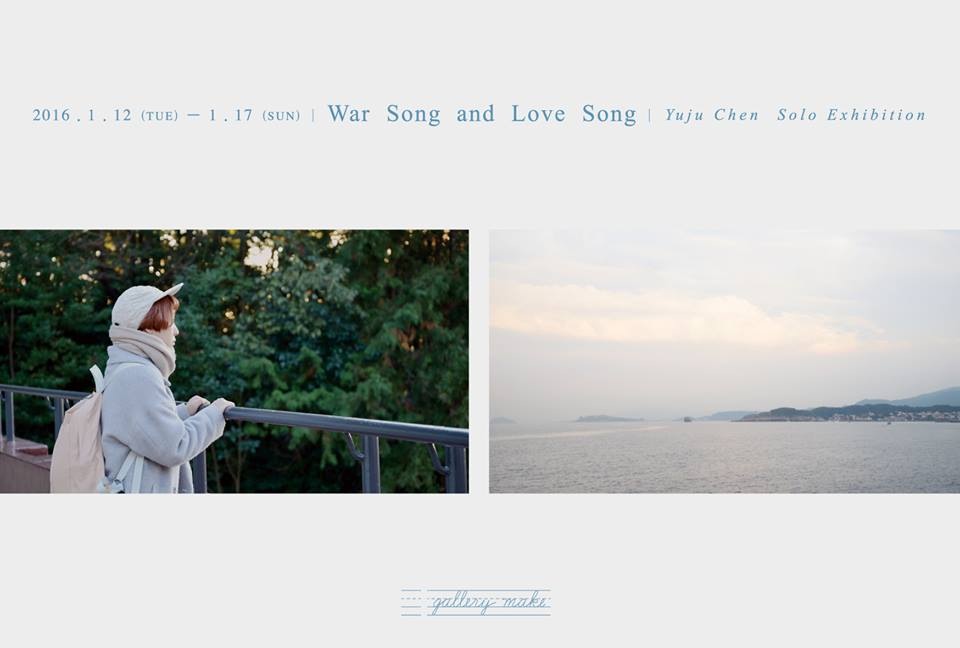960x648 pixels.
Task: Click the Solo Exhibition text
Action: 852,115
